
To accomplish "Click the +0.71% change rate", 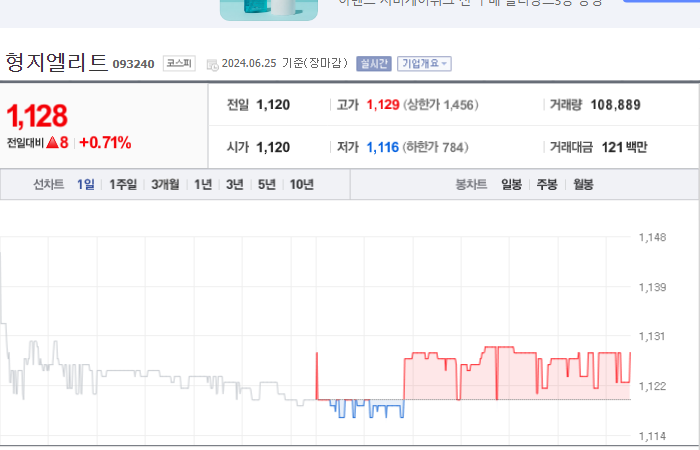I will coord(105,143).
